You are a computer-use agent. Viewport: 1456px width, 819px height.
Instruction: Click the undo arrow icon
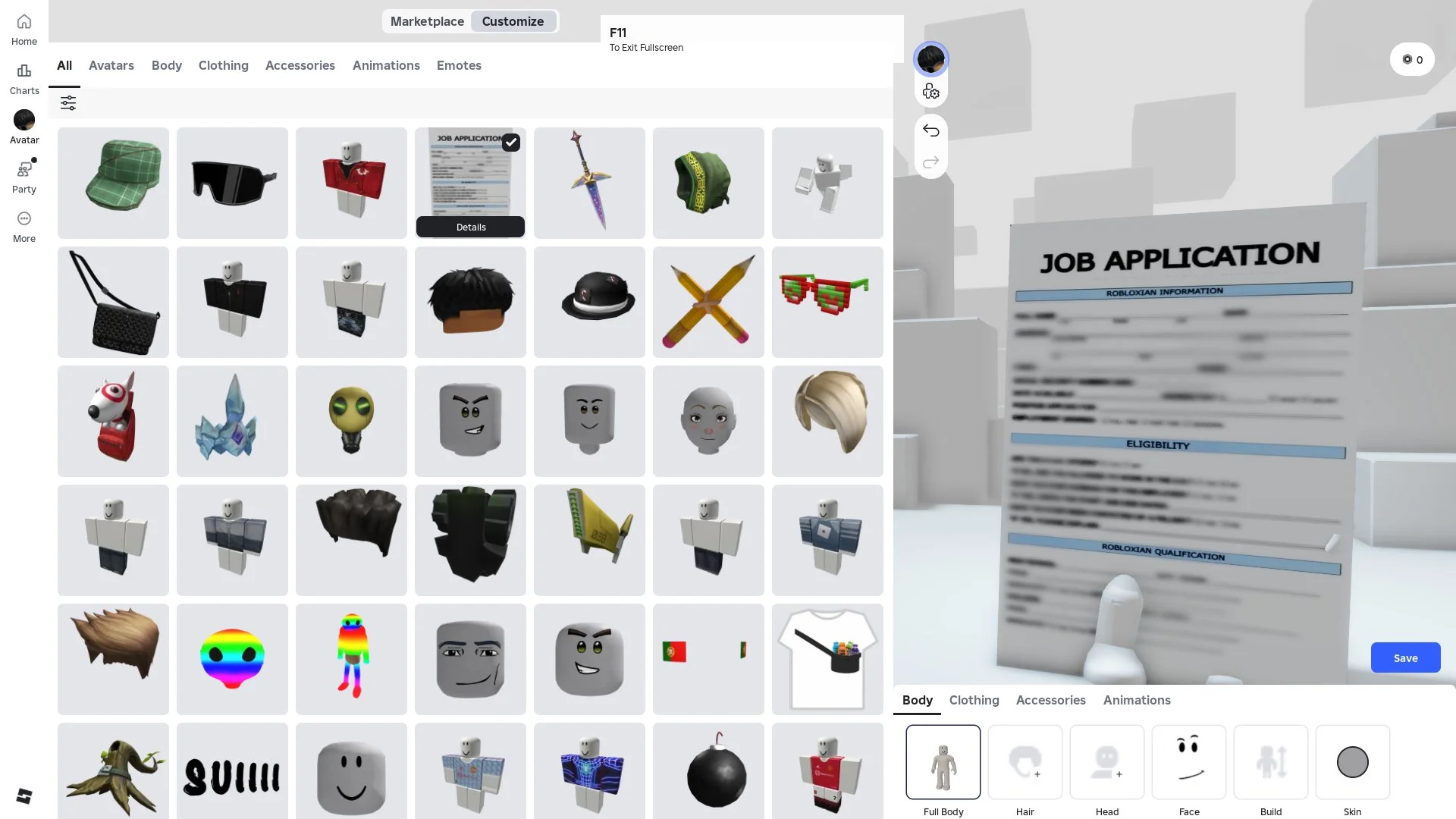click(x=931, y=130)
